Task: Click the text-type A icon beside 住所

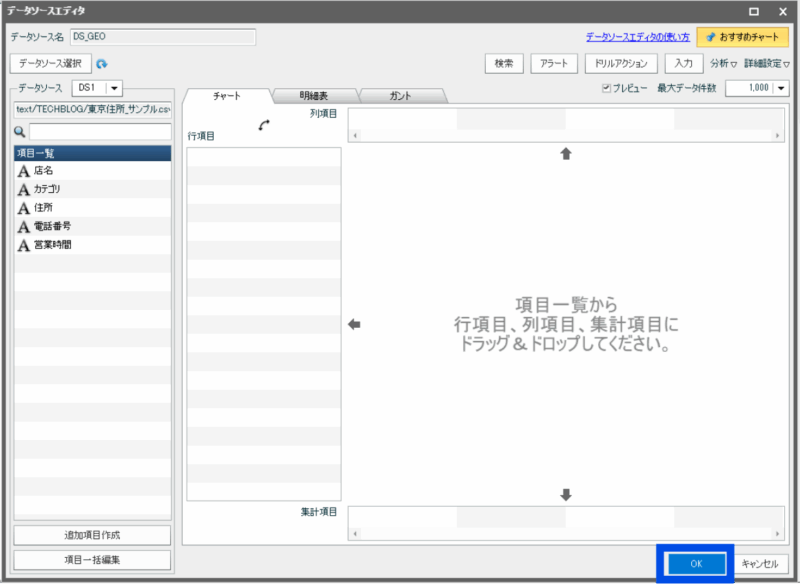Action: pos(22,208)
